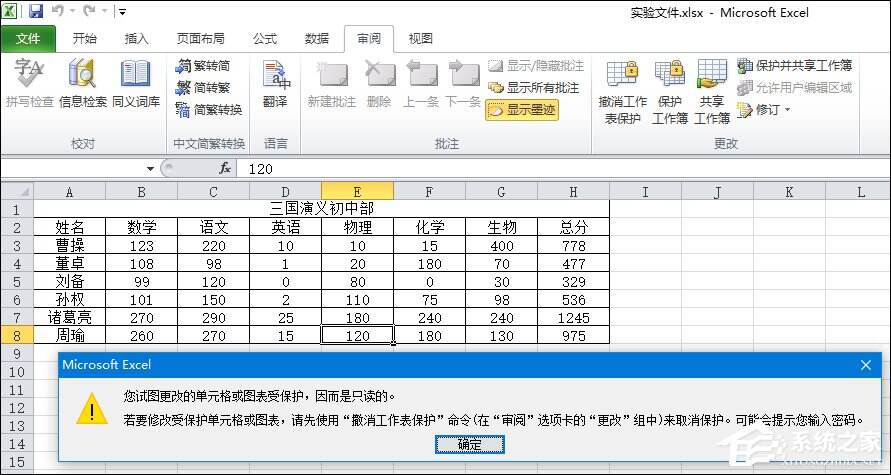The width and height of the screenshot is (891, 475).
Task: Switch to the 开始 Home tab
Action: (x=85, y=39)
